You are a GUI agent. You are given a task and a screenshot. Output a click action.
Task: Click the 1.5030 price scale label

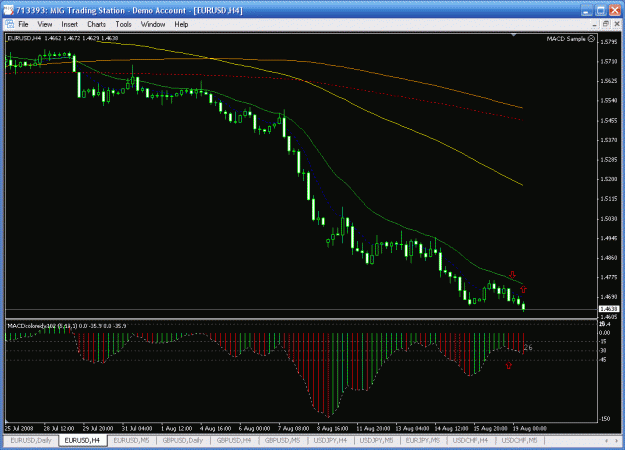[x=609, y=218]
